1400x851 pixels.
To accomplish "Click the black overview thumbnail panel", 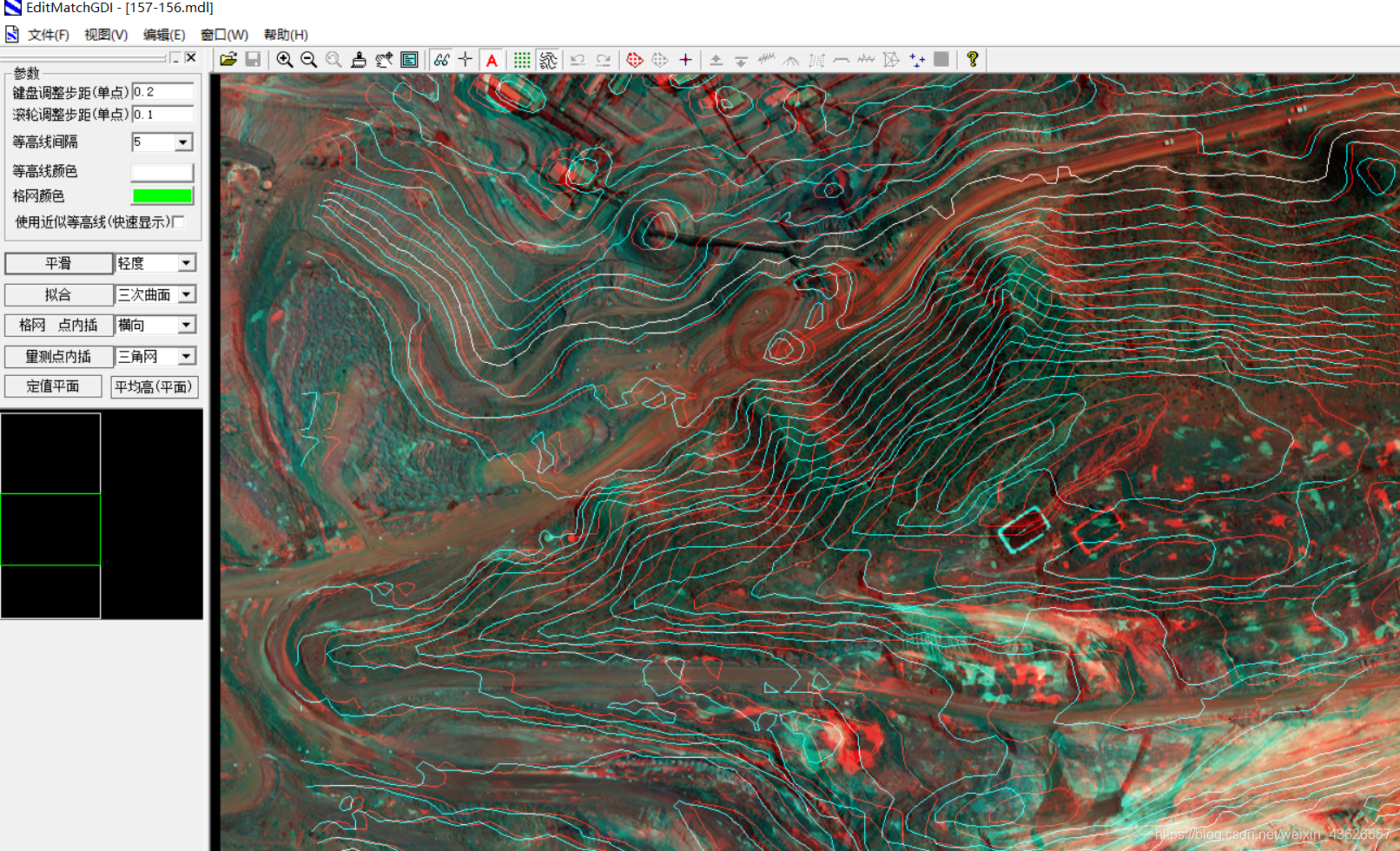I will pos(102,515).
